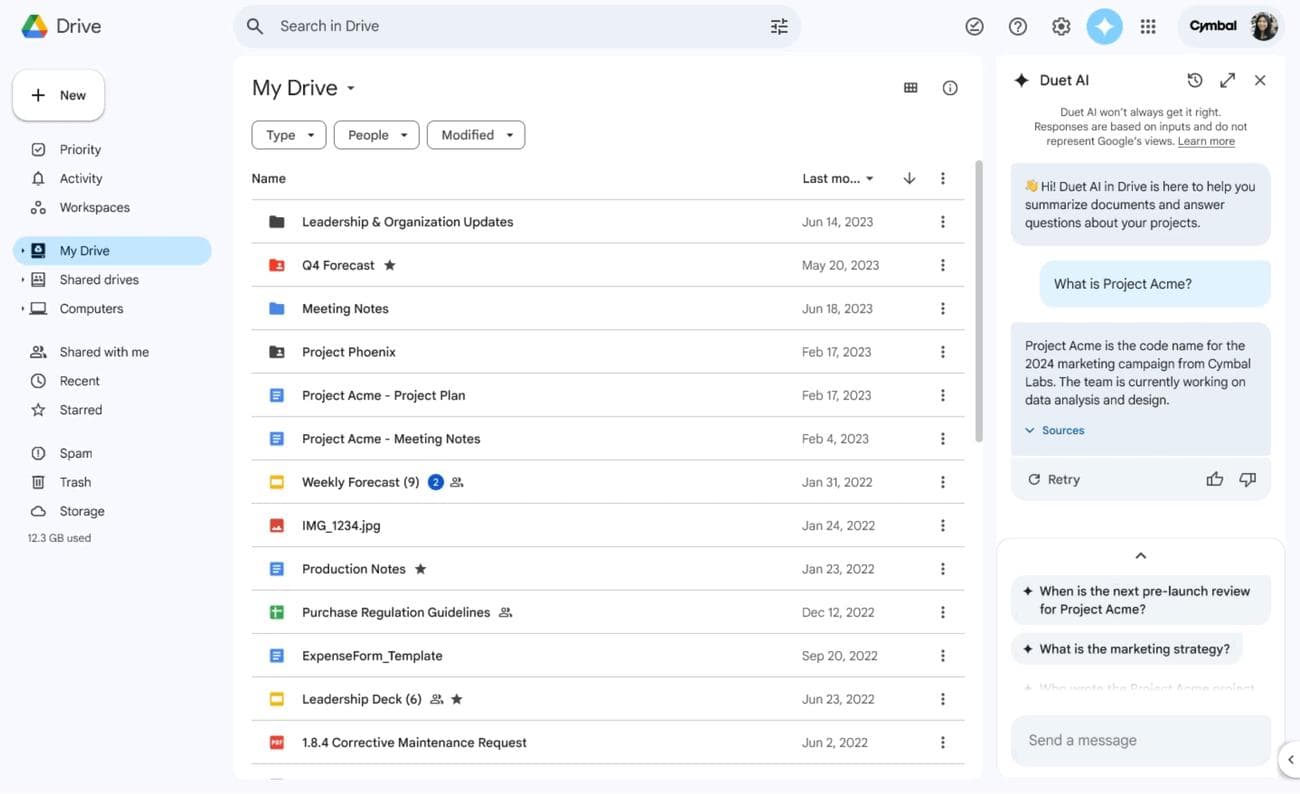Click the New button
Screen dimensions: 1300x794
tap(58, 94)
